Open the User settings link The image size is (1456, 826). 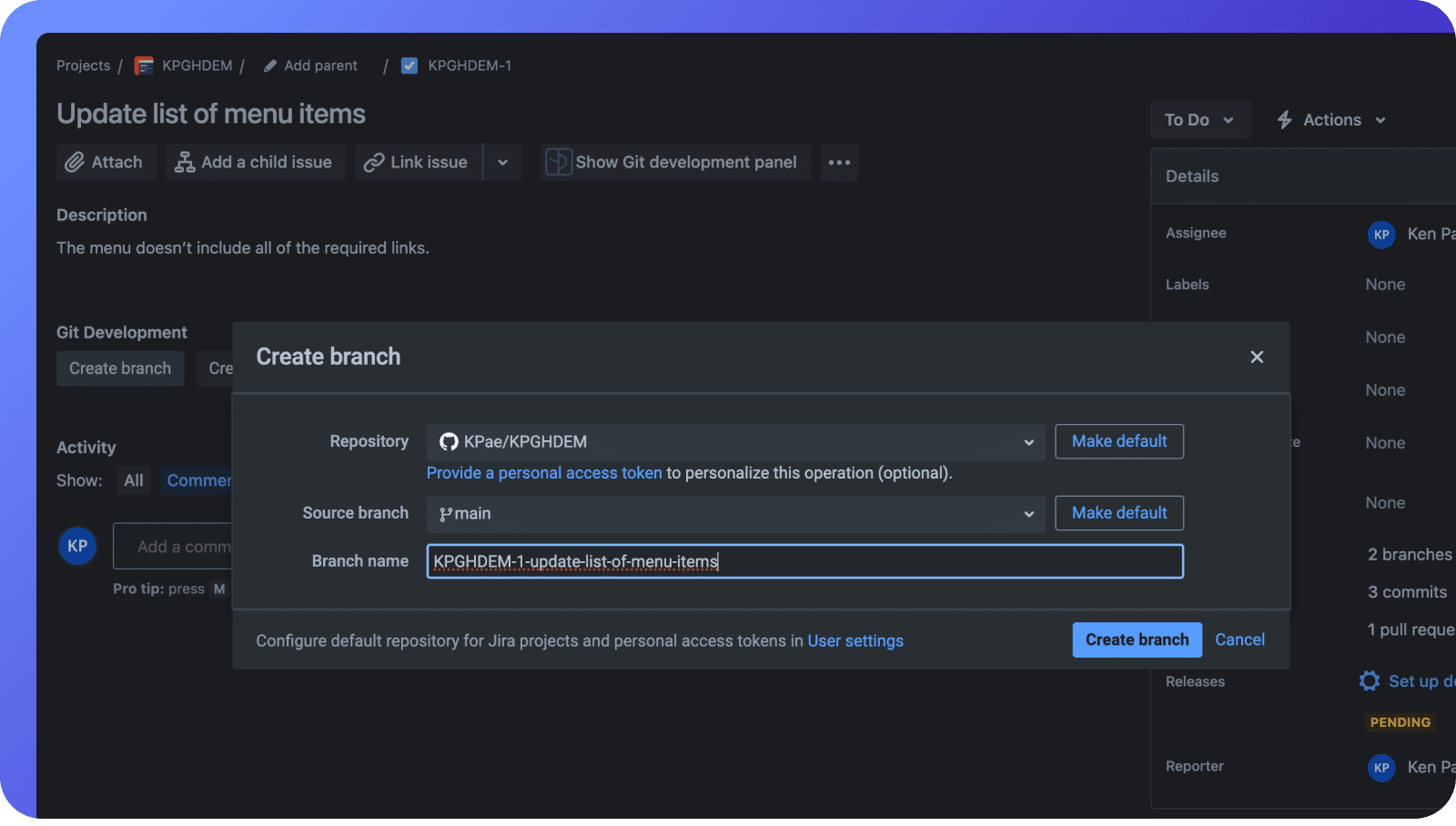click(x=855, y=640)
